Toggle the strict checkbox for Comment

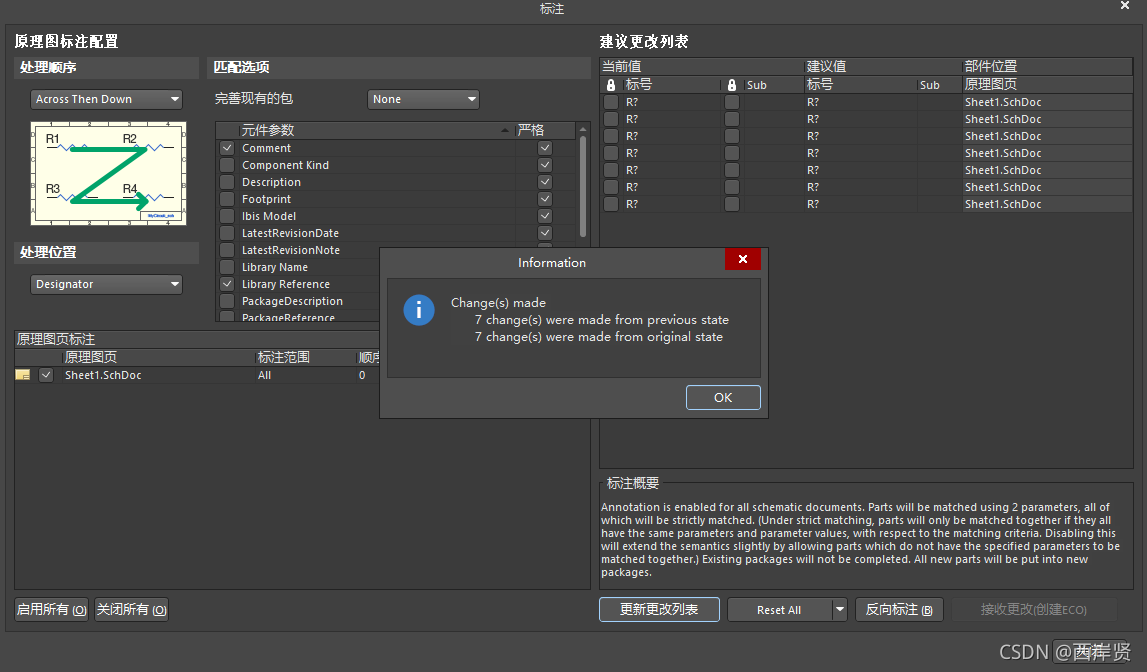545,148
